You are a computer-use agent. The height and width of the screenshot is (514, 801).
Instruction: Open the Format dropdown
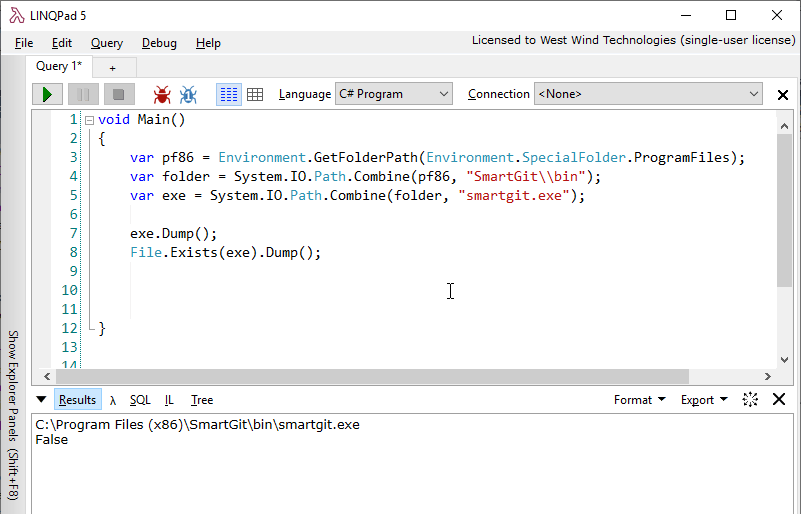640,400
